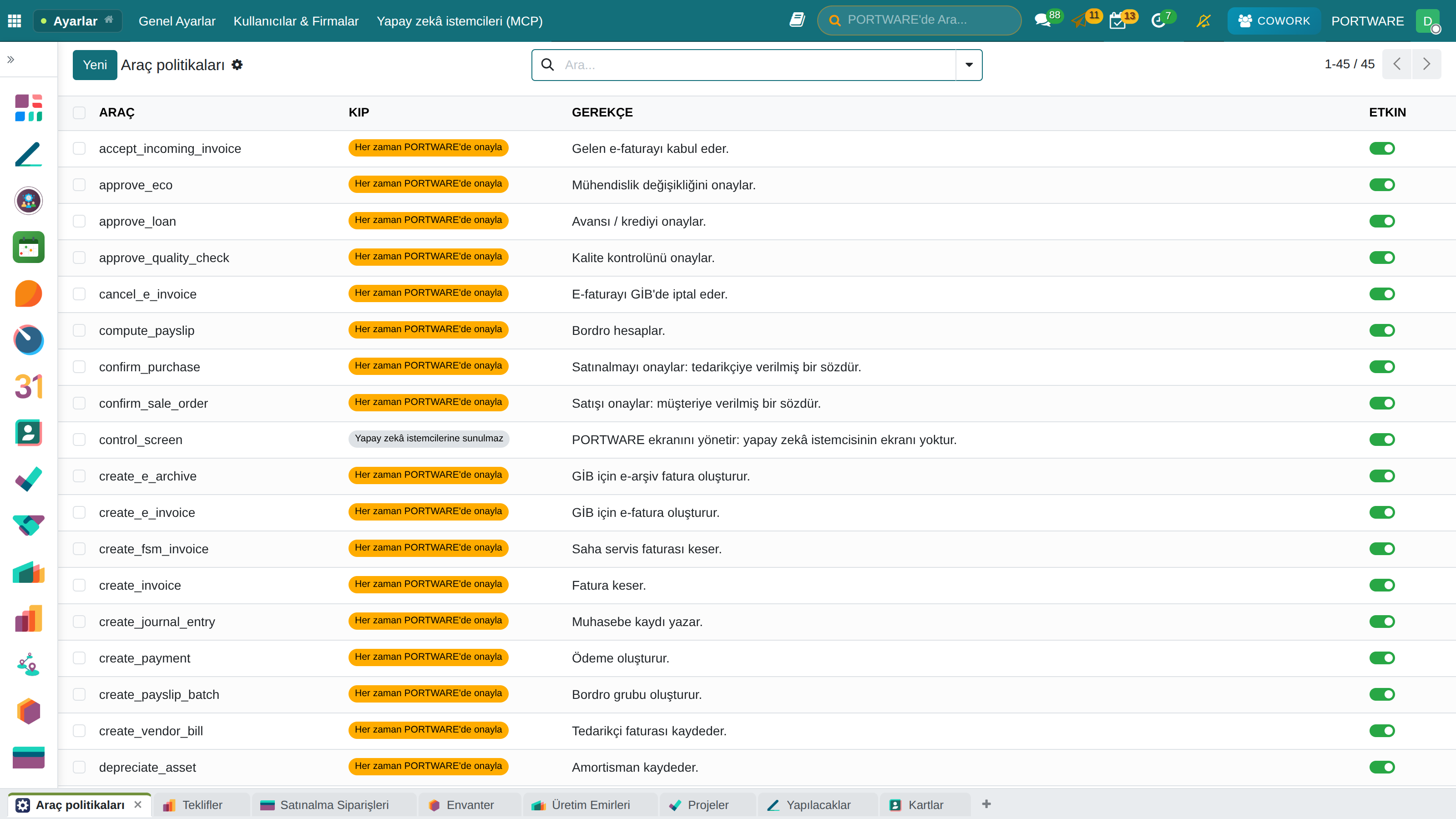The width and height of the screenshot is (1456, 819).
Task: Add a new tab with plus
Action: click(x=986, y=804)
